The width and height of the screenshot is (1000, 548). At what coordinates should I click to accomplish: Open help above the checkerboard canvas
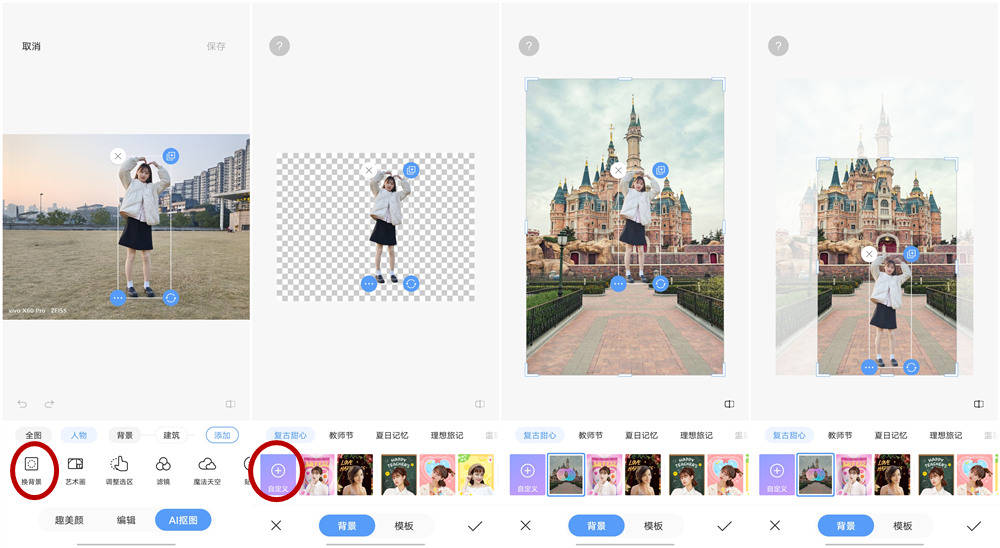(279, 46)
